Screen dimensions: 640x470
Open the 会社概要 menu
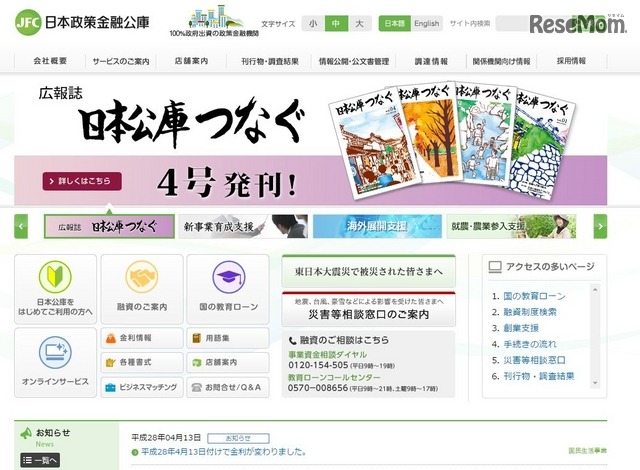pyautogui.click(x=50, y=61)
